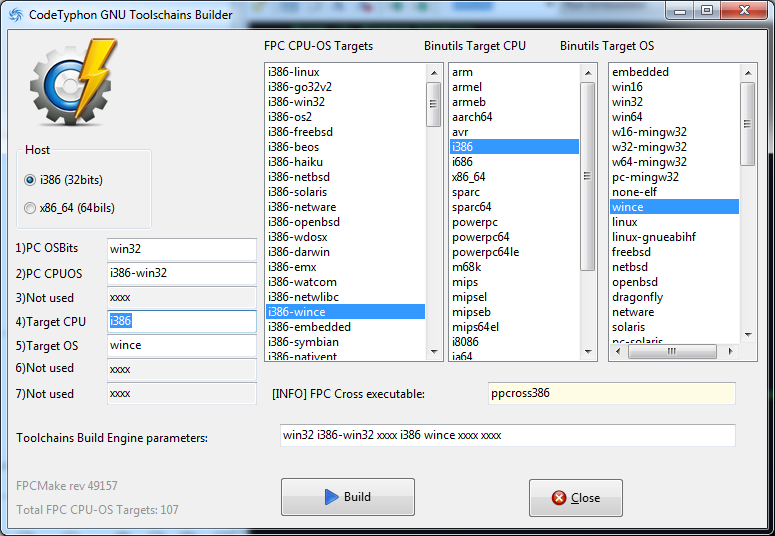The height and width of the screenshot is (536, 775).
Task: Select i386-symbian target
Action: 345,342
